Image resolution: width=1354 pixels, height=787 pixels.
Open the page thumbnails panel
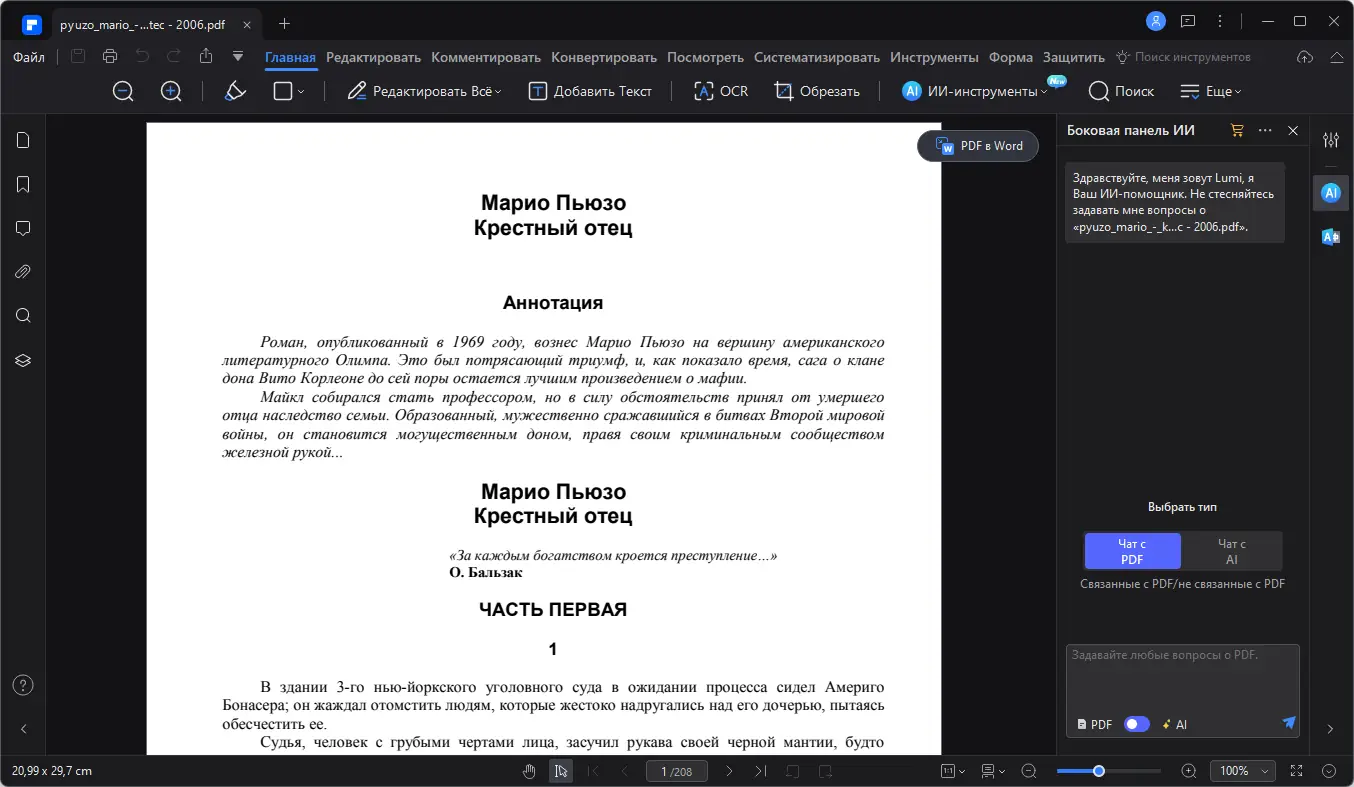22,140
